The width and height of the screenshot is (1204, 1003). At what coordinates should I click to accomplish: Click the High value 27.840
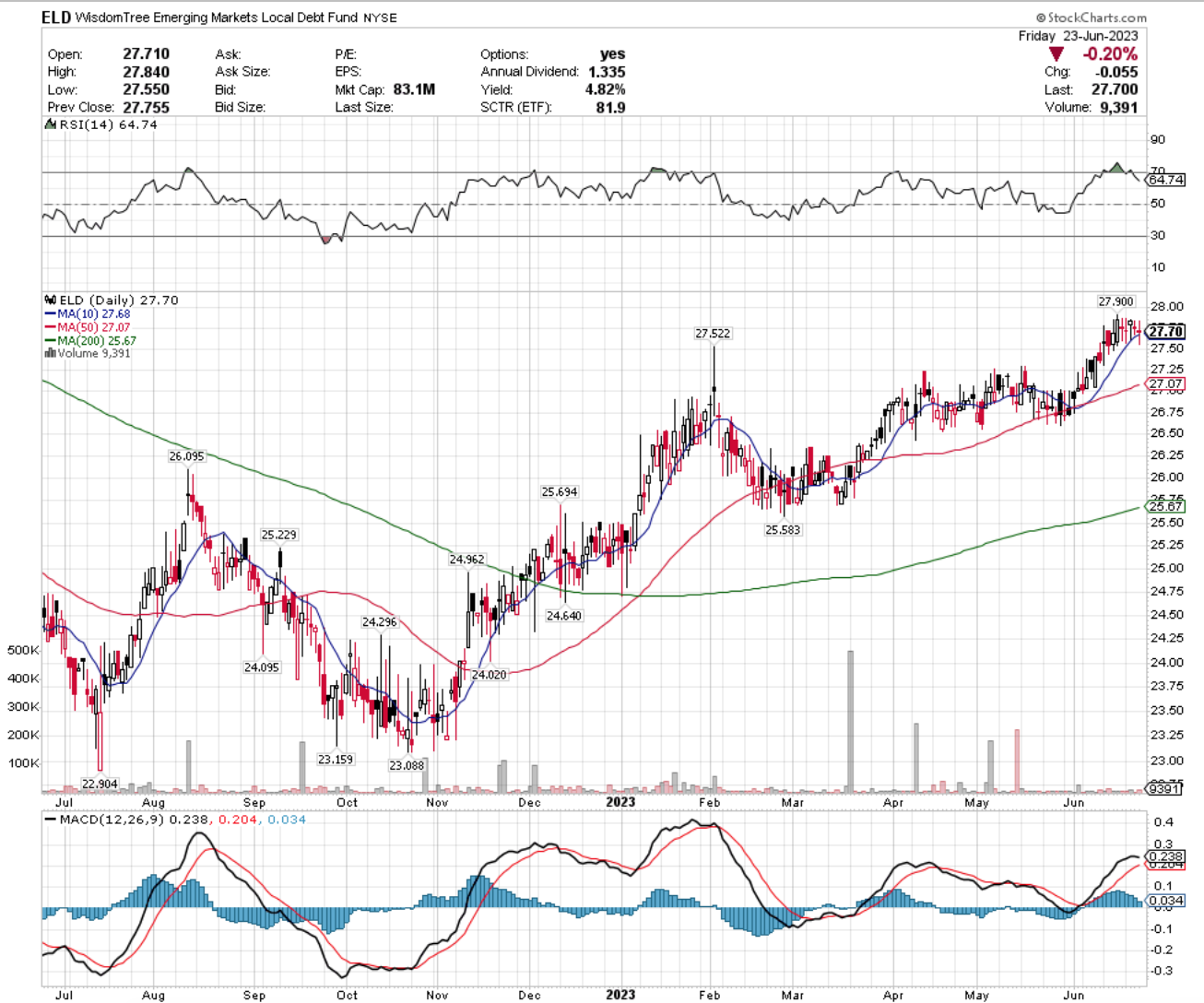pyautogui.click(x=147, y=72)
